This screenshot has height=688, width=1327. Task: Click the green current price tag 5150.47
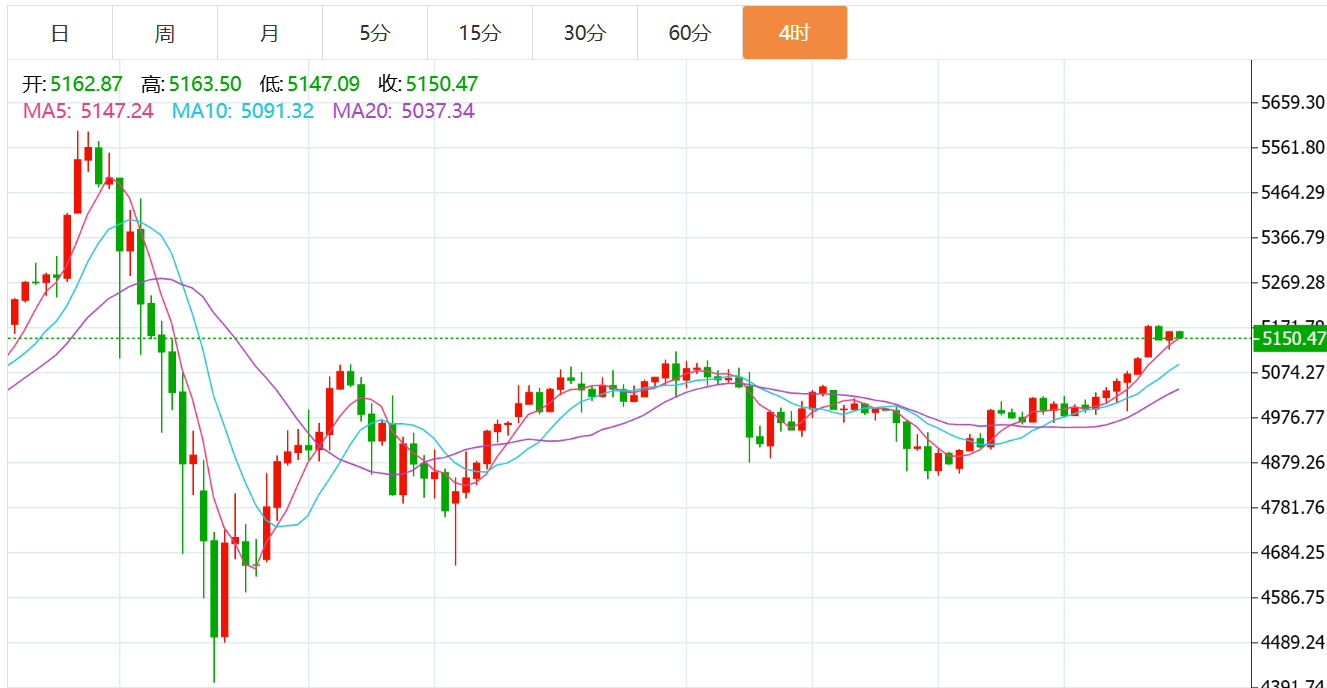pos(1291,339)
